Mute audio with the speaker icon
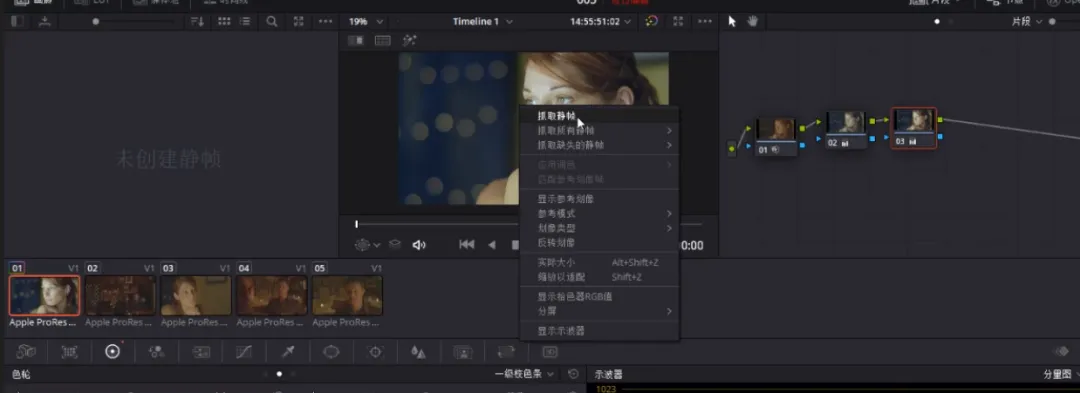Screen dimensions: 1080x393 tap(419, 245)
